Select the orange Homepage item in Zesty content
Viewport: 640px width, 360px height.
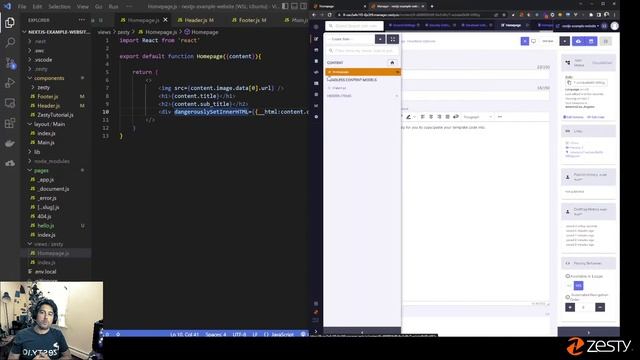click(x=362, y=72)
